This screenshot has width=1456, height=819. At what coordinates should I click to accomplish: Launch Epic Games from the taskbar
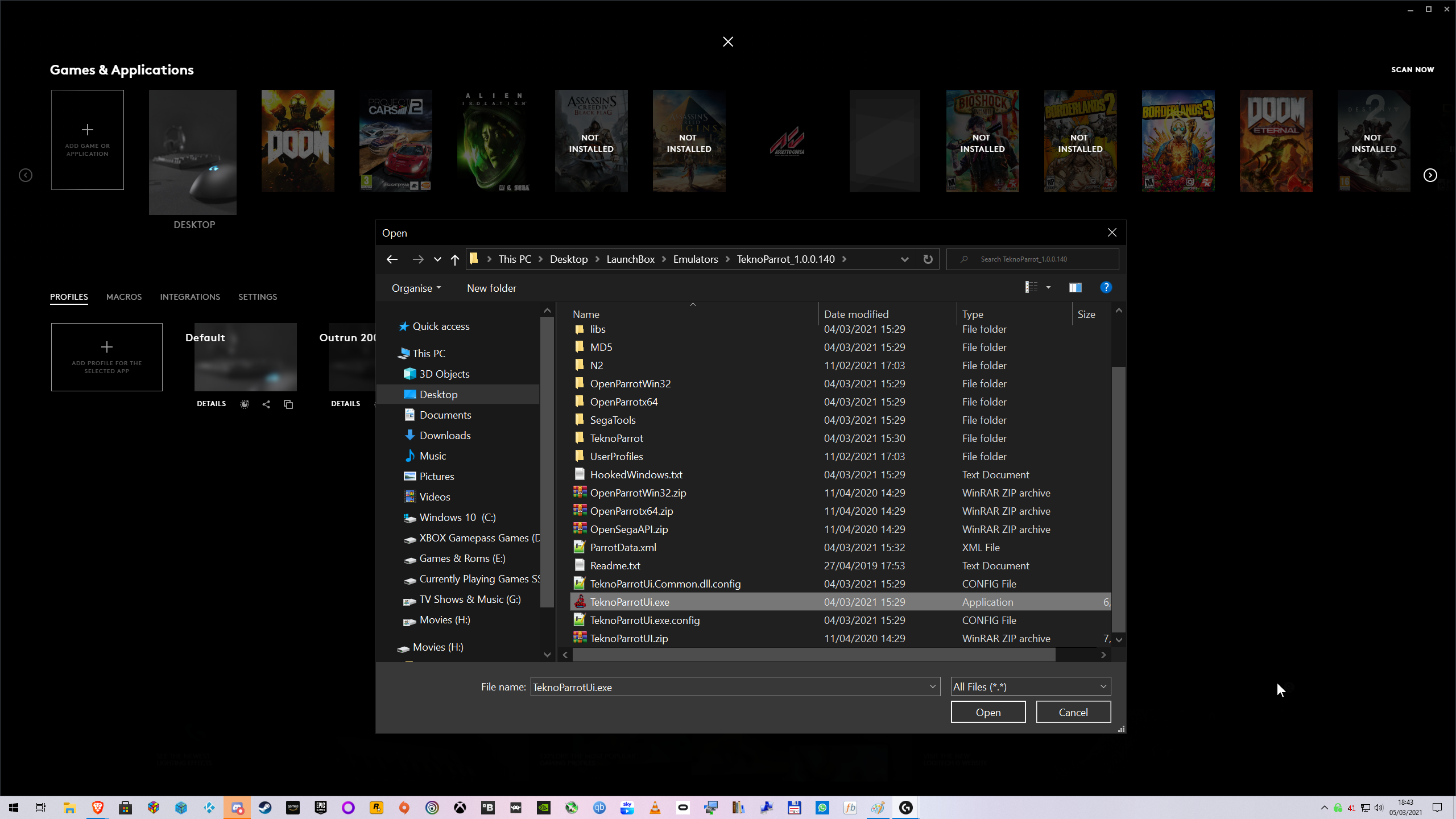click(321, 808)
